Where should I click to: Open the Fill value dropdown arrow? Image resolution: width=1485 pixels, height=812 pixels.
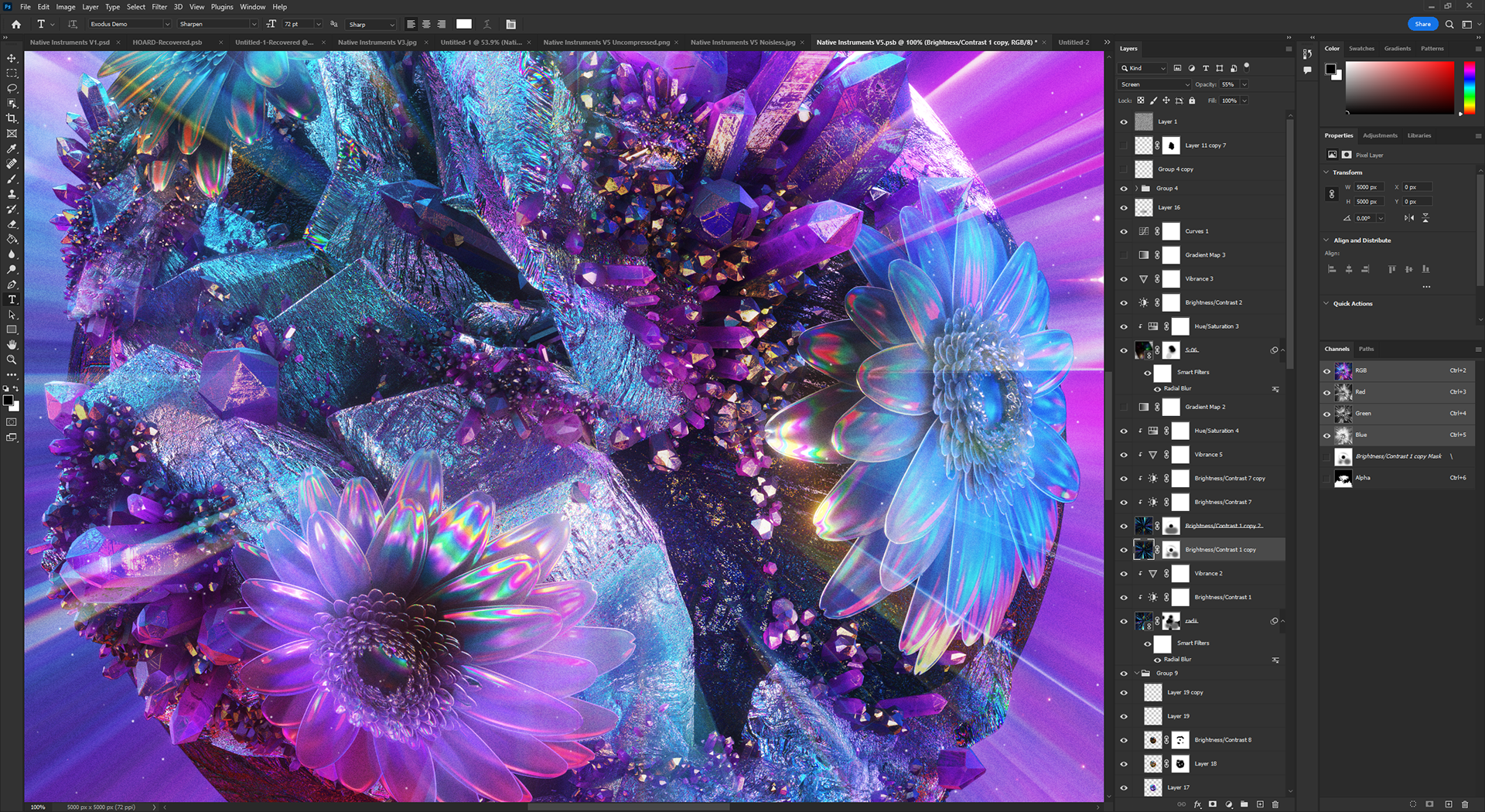1244,101
